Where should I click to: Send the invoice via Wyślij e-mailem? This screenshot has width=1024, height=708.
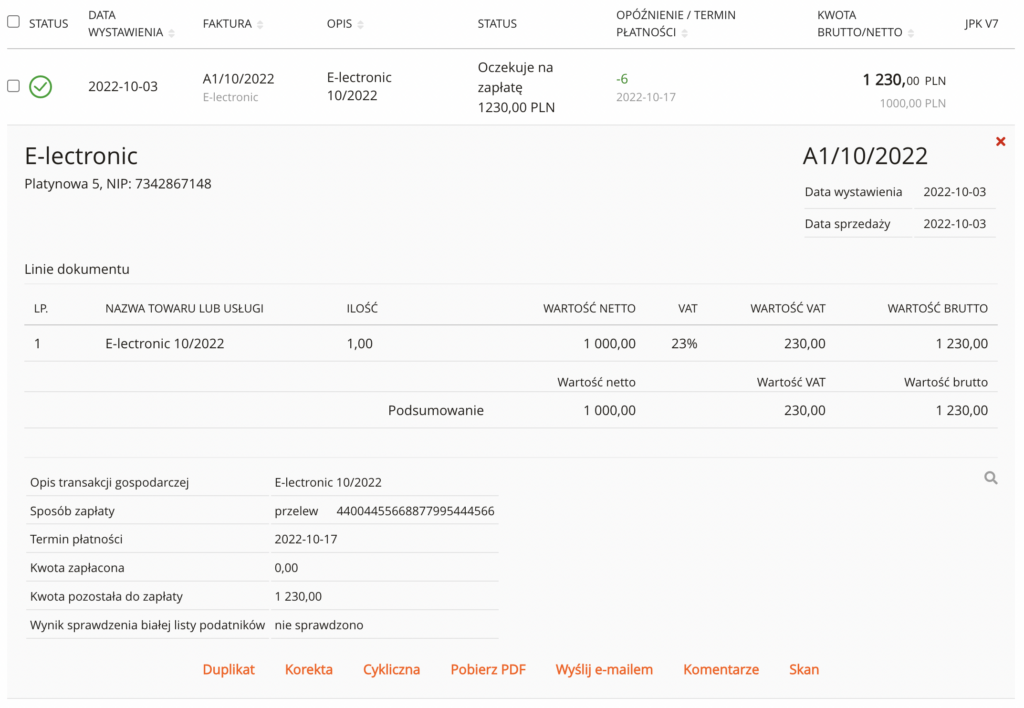[604, 669]
